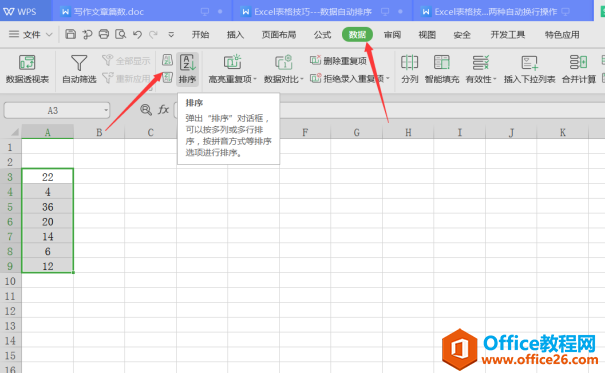This screenshot has width=605, height=377.
Task: Switch to the 插入 ribbon tab
Action: [x=235, y=35]
